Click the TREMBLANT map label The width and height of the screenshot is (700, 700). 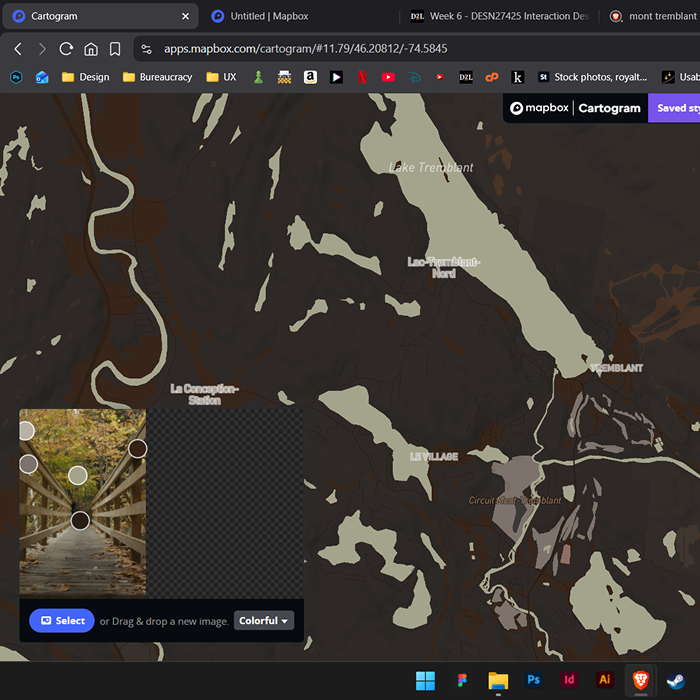coord(617,368)
